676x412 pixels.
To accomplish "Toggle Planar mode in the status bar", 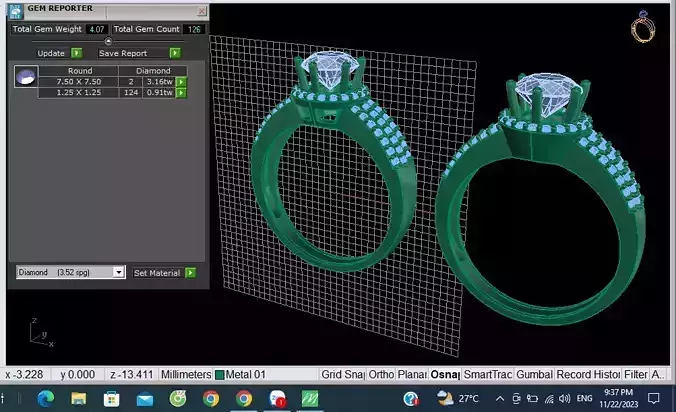I will tap(412, 375).
